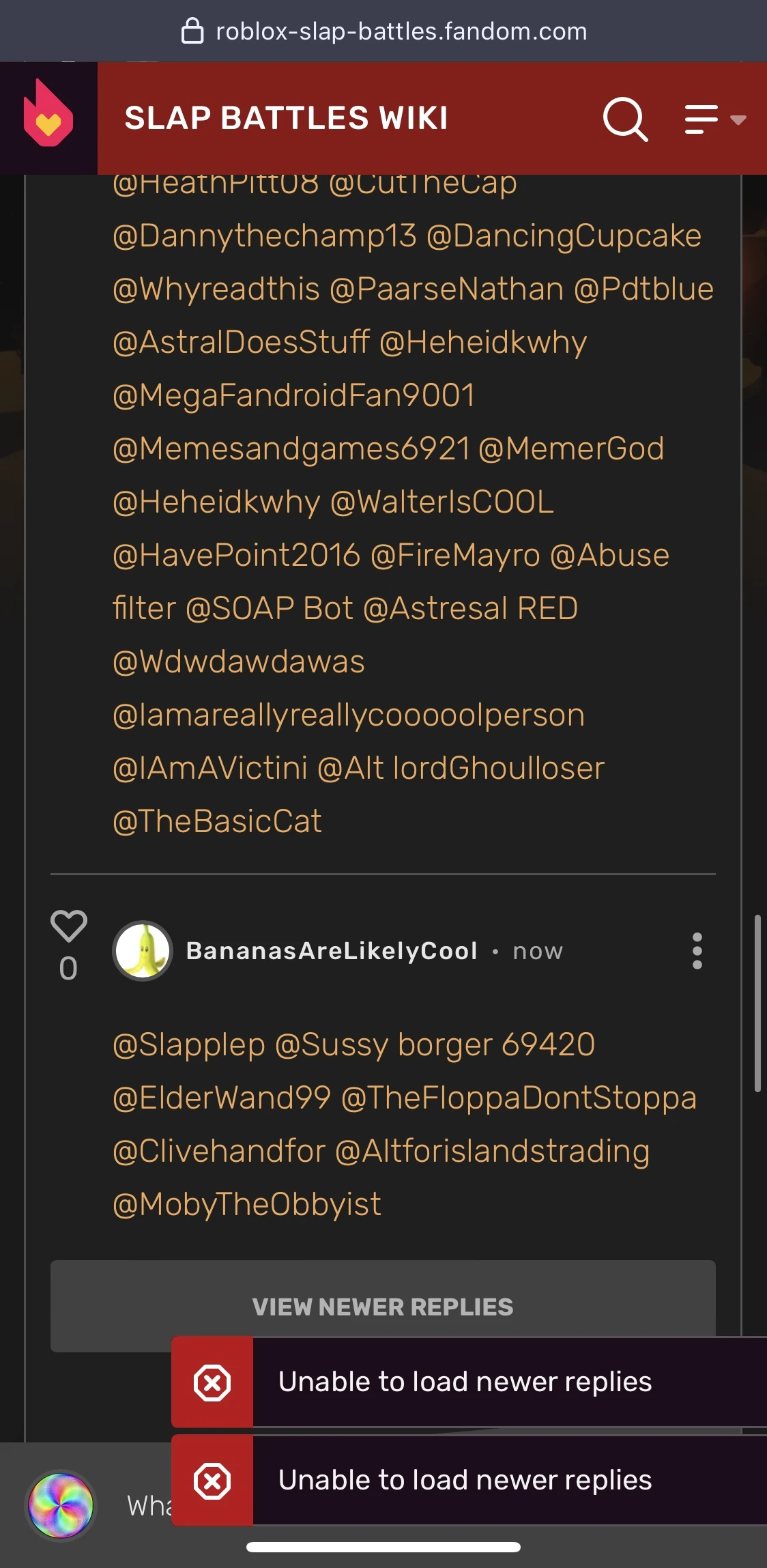Tap the rainbow swirl user avatar
This screenshot has width=767, height=1568.
tap(61, 1505)
